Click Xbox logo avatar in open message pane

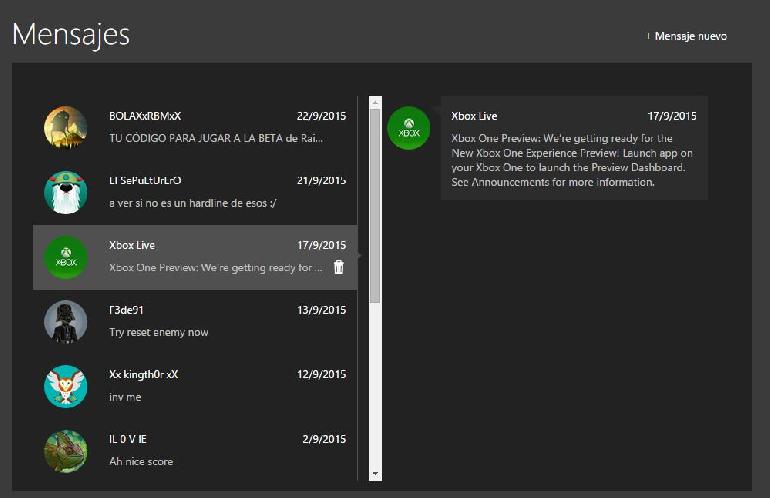click(x=409, y=128)
